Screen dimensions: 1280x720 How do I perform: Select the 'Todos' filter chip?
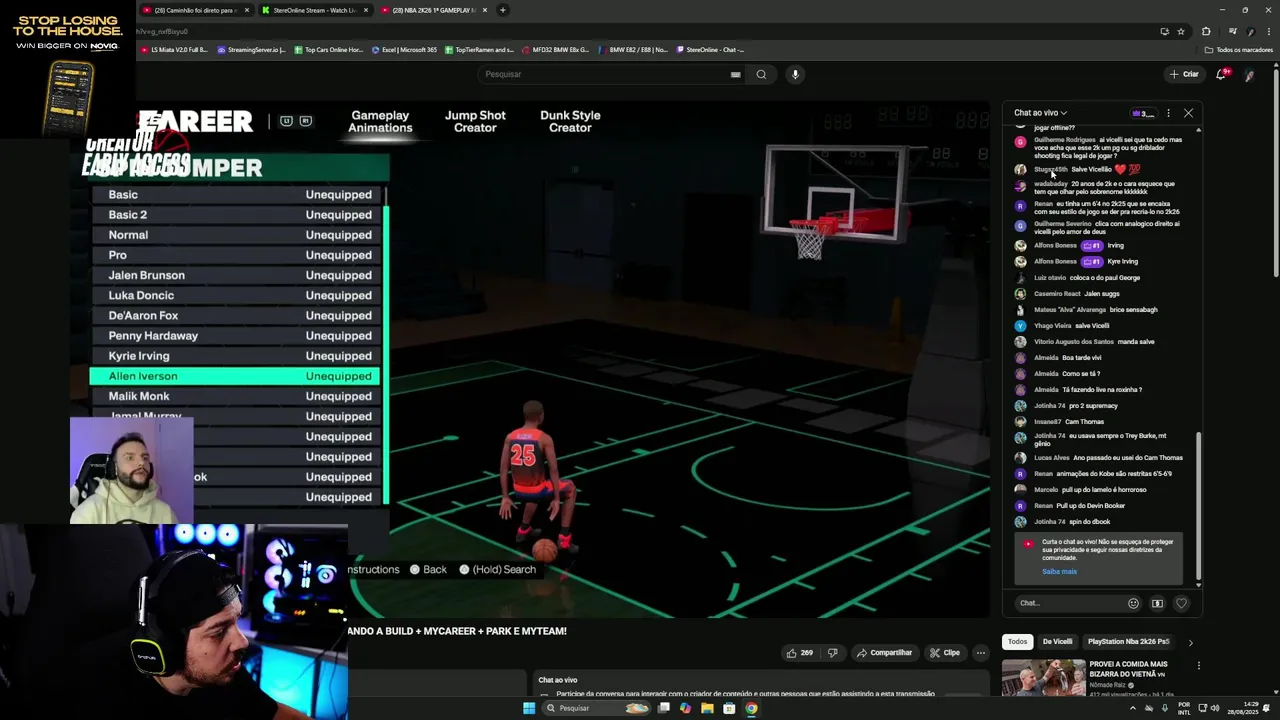[1017, 642]
